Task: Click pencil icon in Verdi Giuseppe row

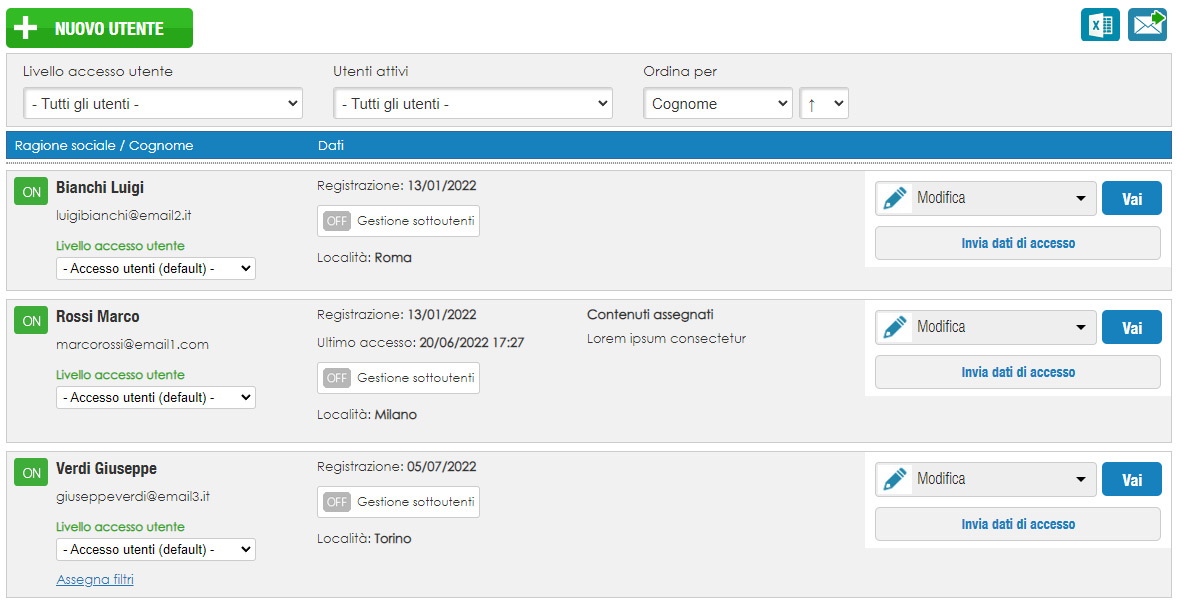Action: coord(894,479)
